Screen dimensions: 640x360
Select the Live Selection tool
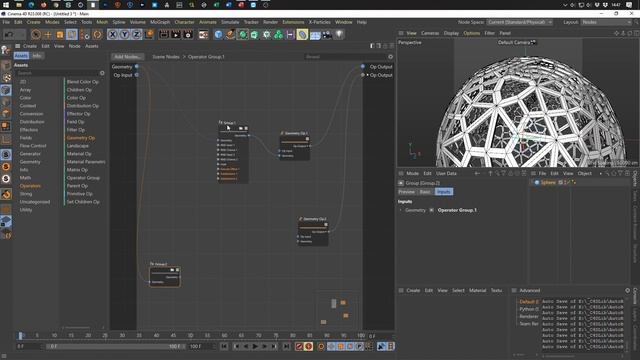(x=36, y=35)
